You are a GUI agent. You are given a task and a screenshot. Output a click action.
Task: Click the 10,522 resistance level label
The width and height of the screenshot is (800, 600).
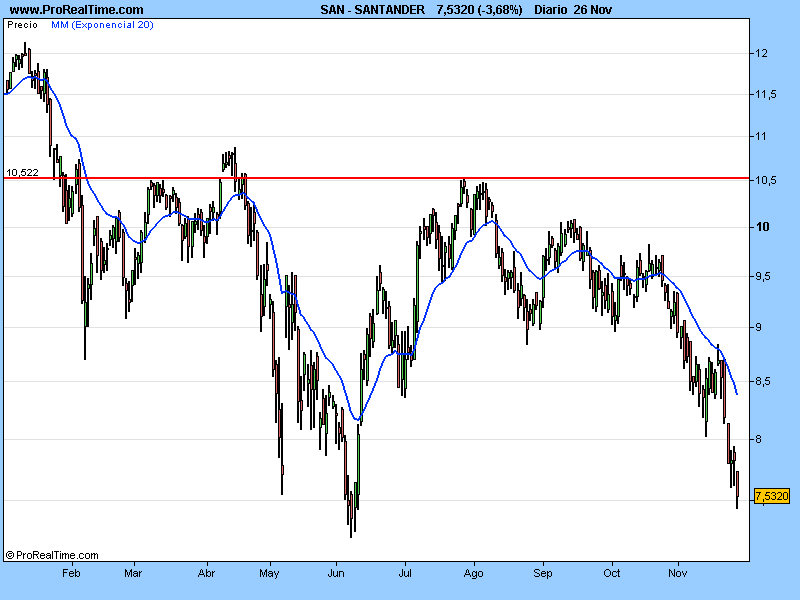click(x=22, y=172)
